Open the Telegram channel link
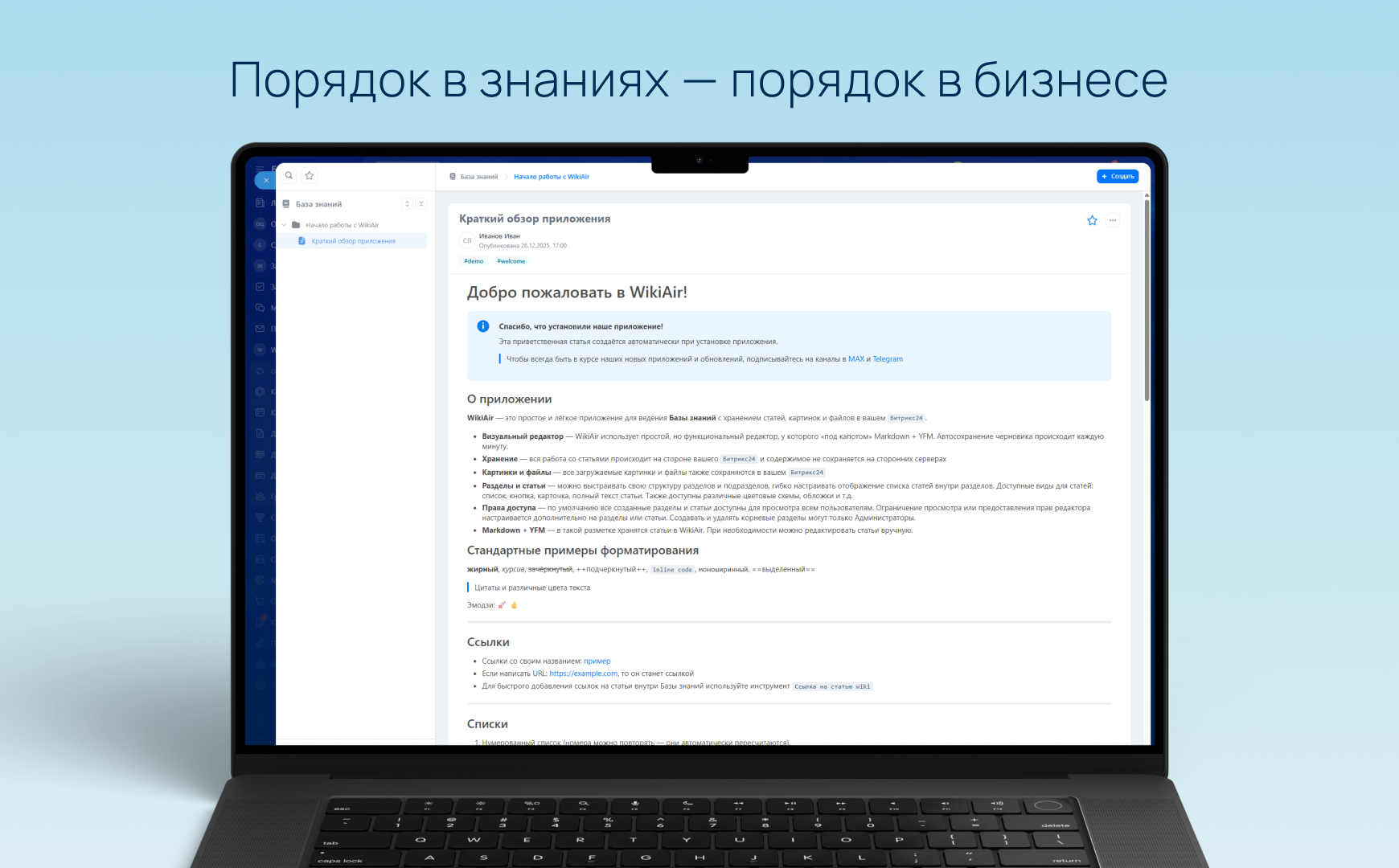1399x868 pixels. click(x=888, y=359)
